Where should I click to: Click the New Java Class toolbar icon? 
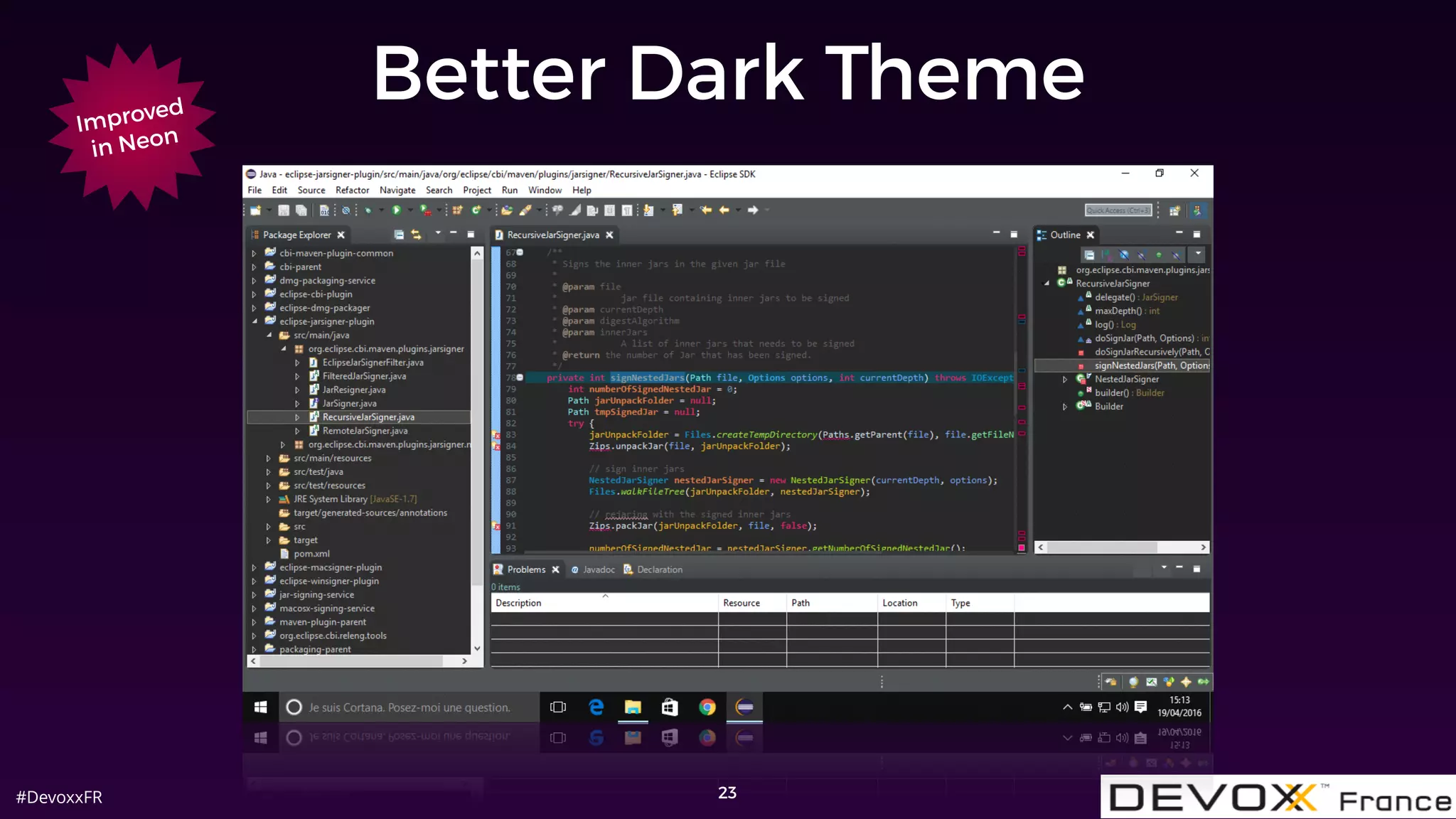[x=476, y=210]
